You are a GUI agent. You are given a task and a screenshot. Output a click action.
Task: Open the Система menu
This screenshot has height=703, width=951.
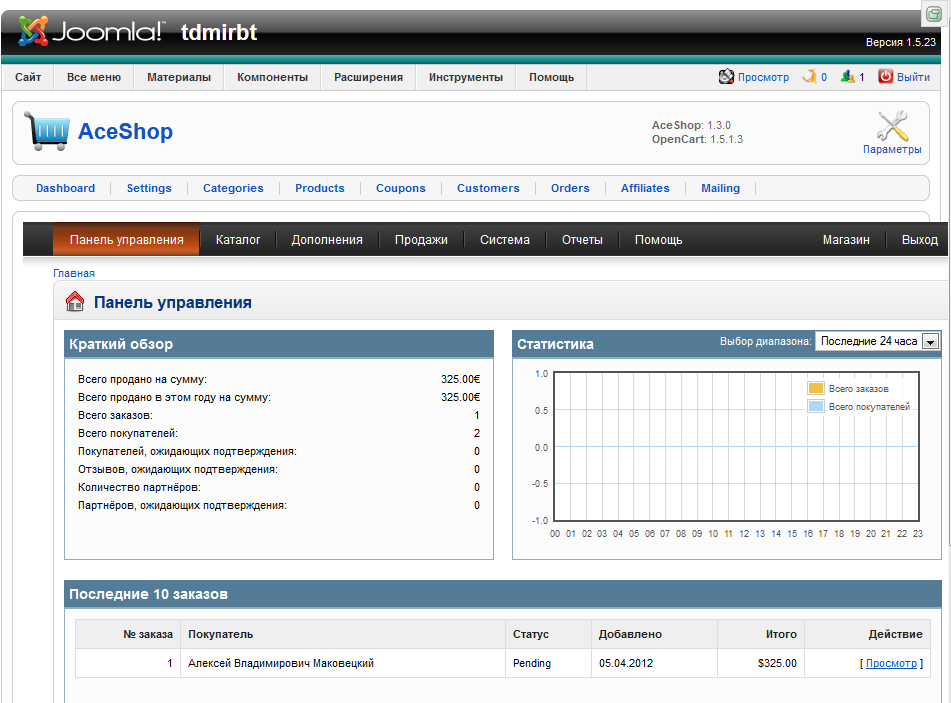point(505,240)
